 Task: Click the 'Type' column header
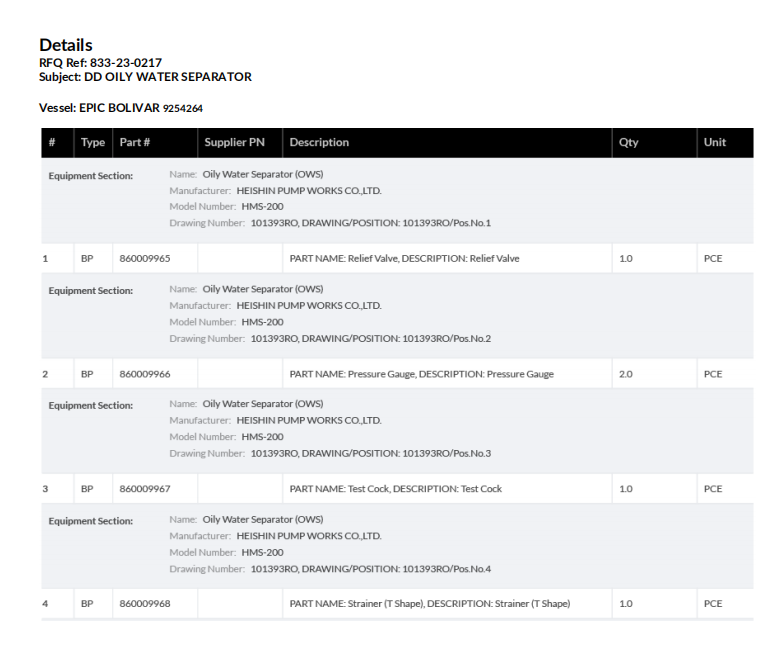pos(93,143)
